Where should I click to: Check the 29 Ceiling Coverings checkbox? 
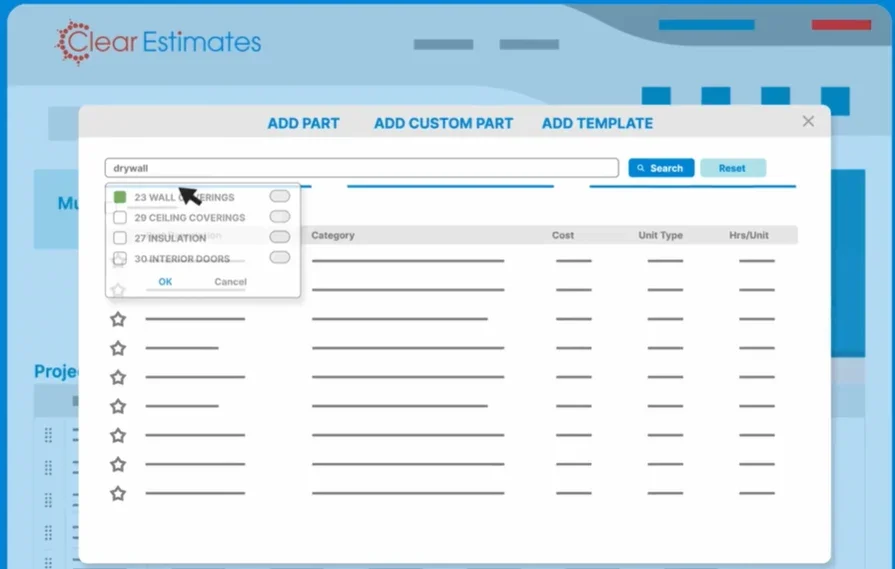(120, 217)
